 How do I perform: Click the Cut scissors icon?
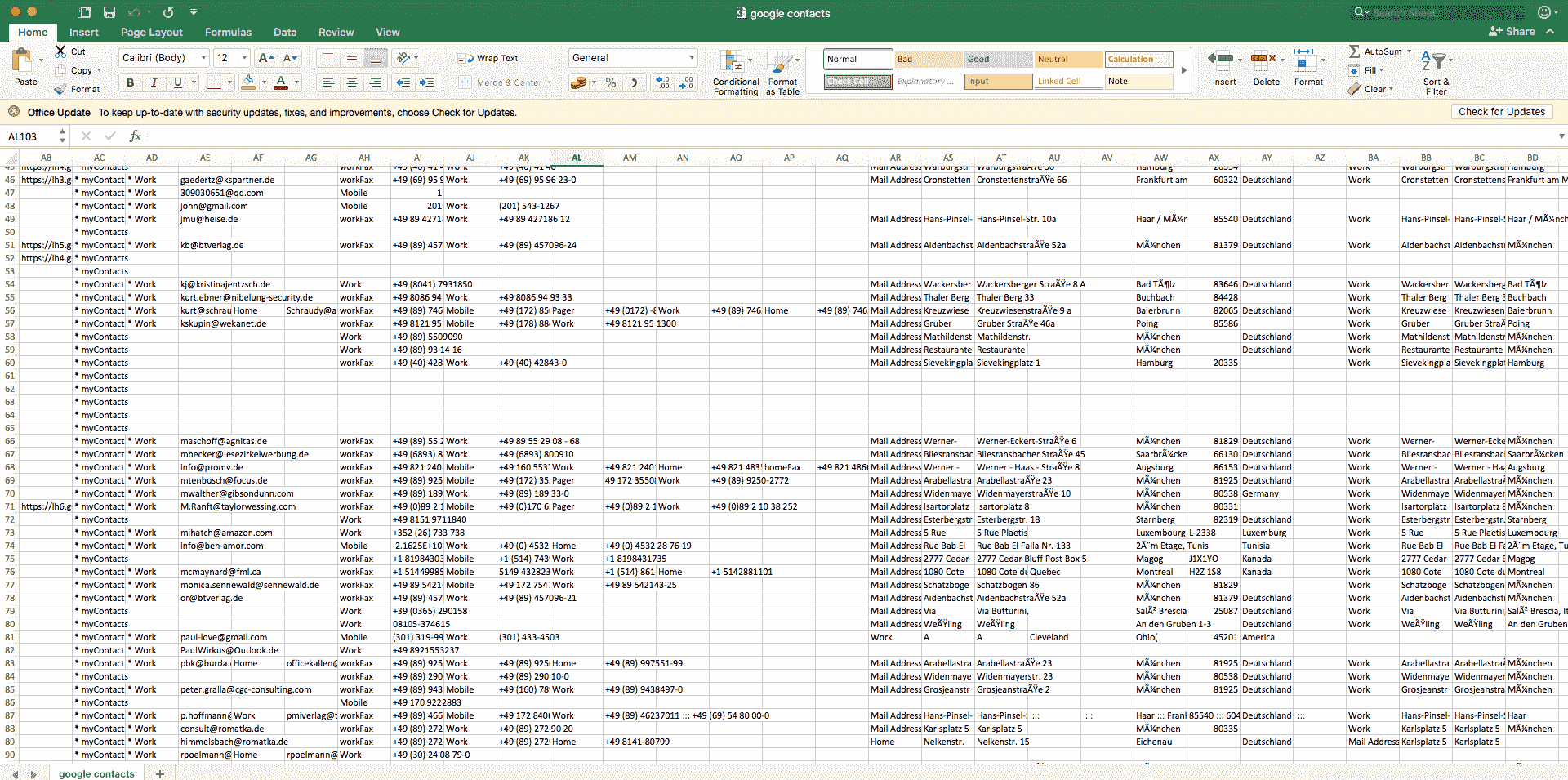60,51
